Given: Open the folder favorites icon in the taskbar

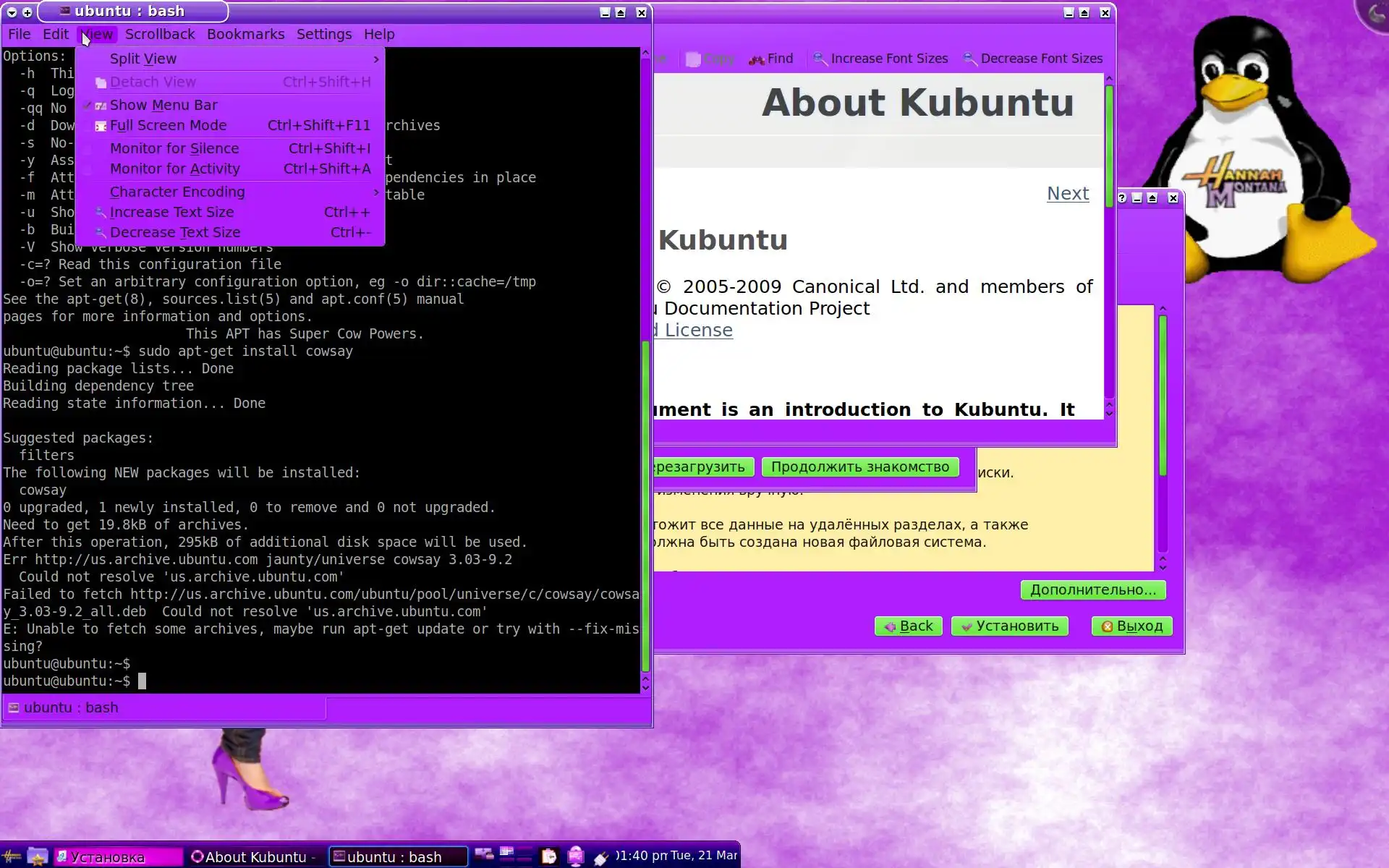Looking at the screenshot, I should point(37,857).
